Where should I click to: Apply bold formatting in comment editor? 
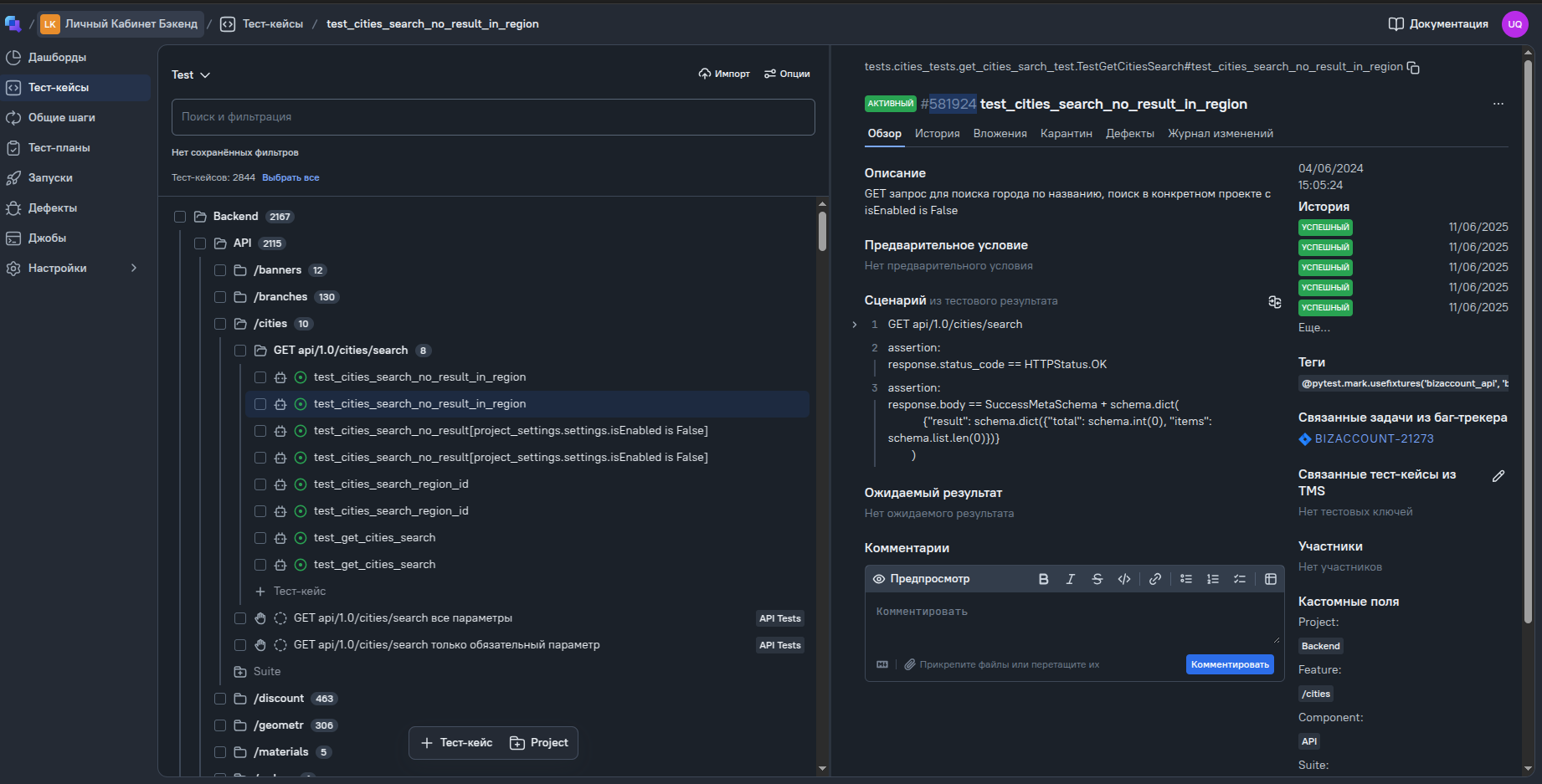(1043, 579)
